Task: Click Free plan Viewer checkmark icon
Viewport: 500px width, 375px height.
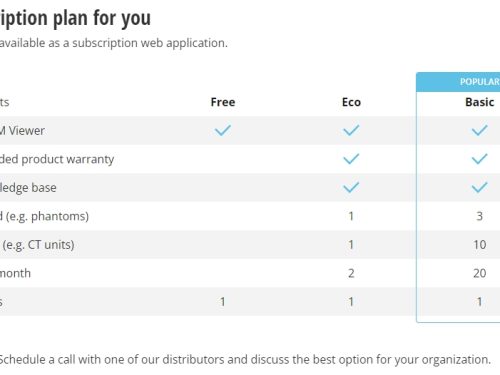Action: 223,130
